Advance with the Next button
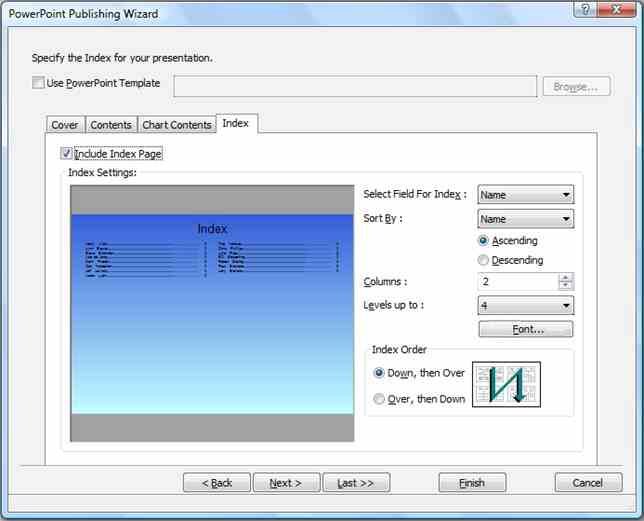The image size is (644, 521). point(286,483)
